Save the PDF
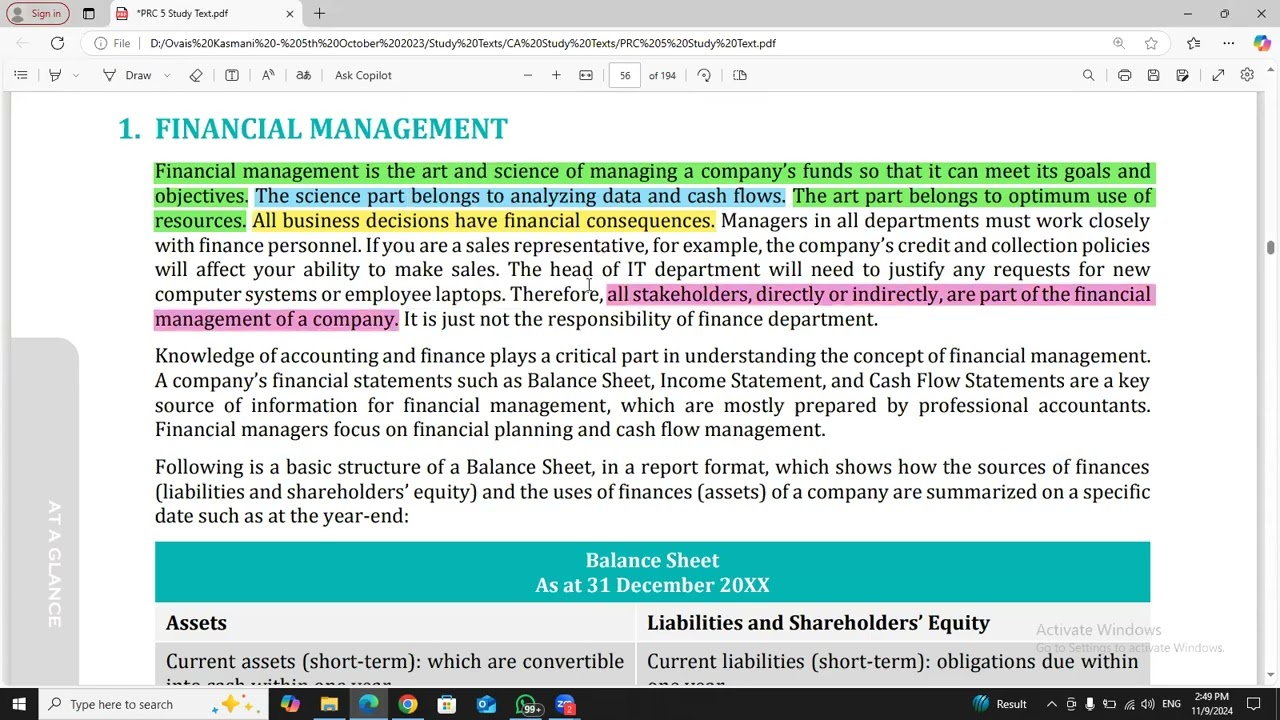Screen dimensions: 1280x720 (1153, 75)
